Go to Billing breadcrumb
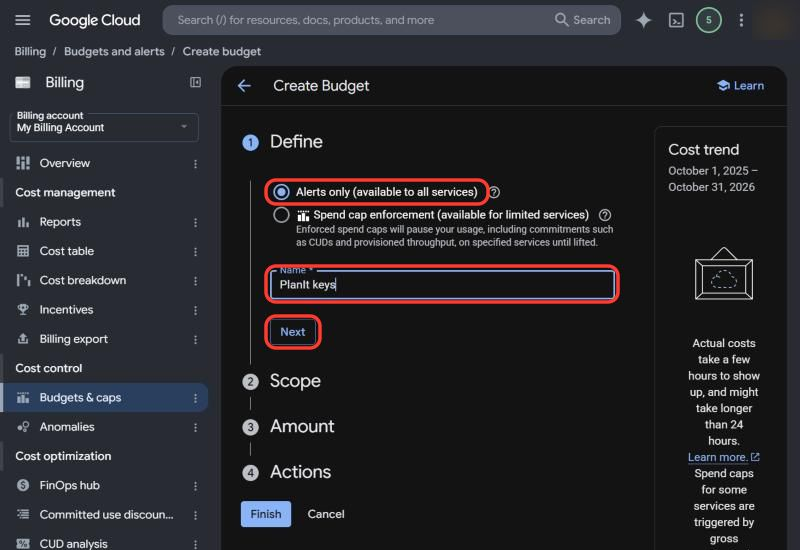Image resolution: width=800 pixels, height=550 pixels. point(30,52)
